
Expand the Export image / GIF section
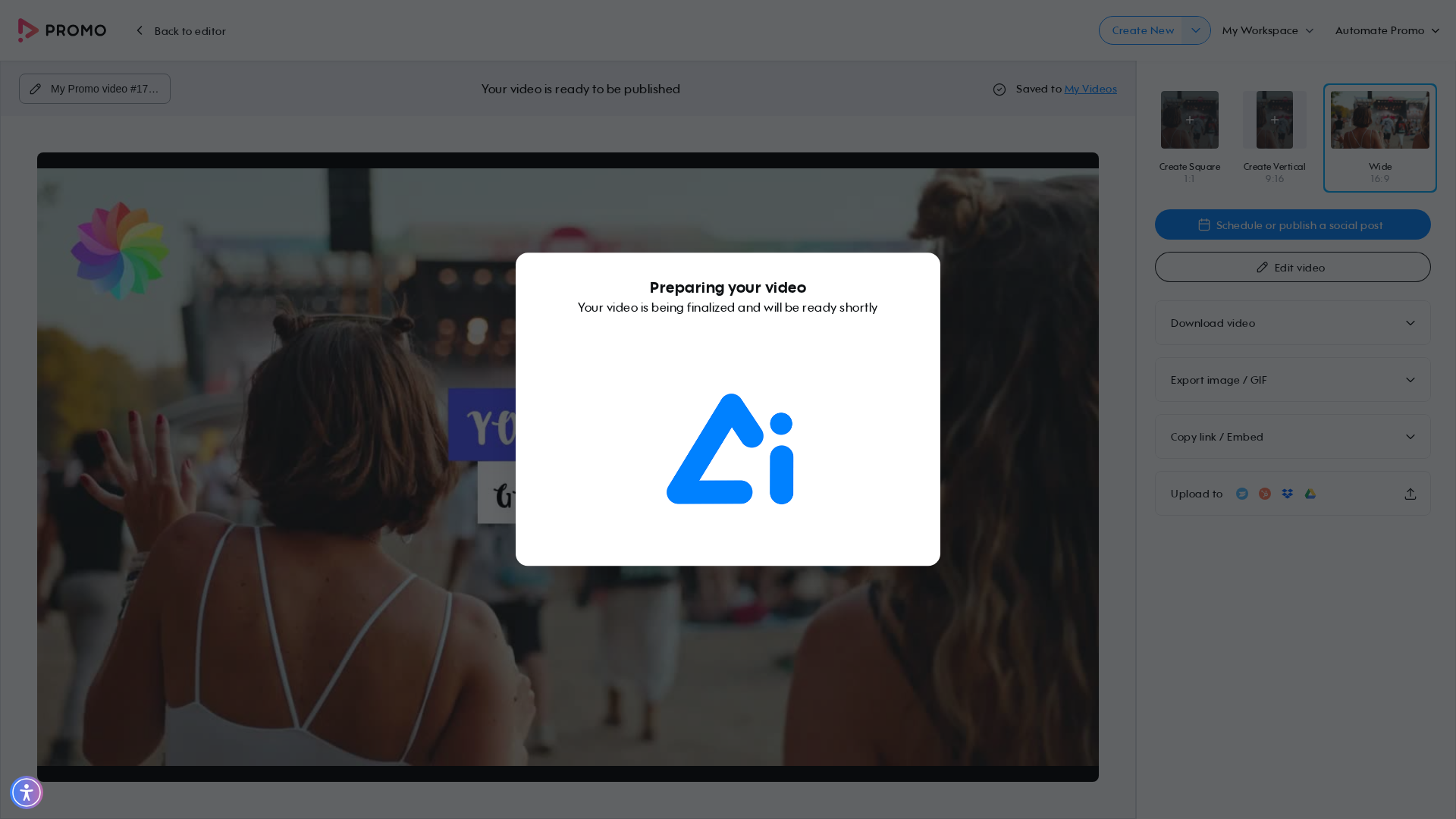coord(1293,380)
